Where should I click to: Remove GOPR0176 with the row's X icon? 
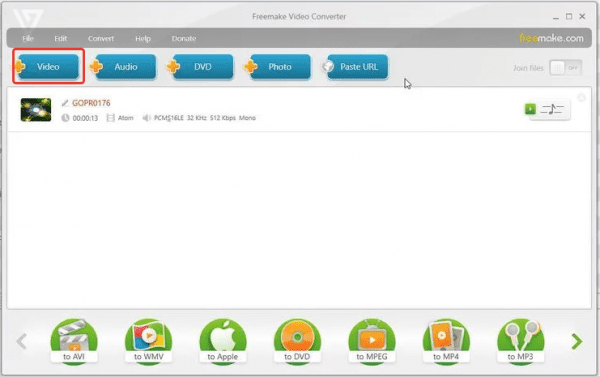coord(581,98)
